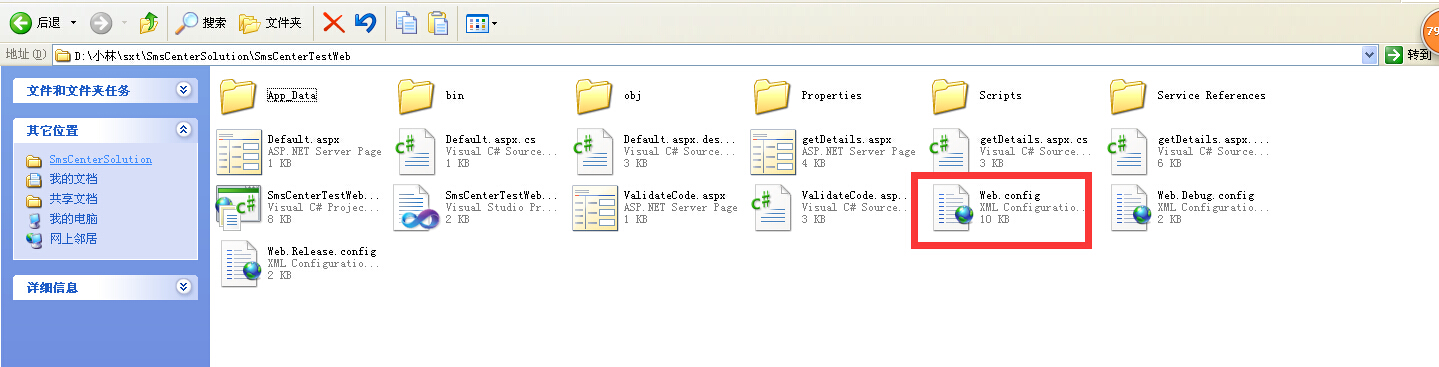This screenshot has width=1439, height=367.
Task: Select the bin folder icon
Action: click(x=416, y=96)
